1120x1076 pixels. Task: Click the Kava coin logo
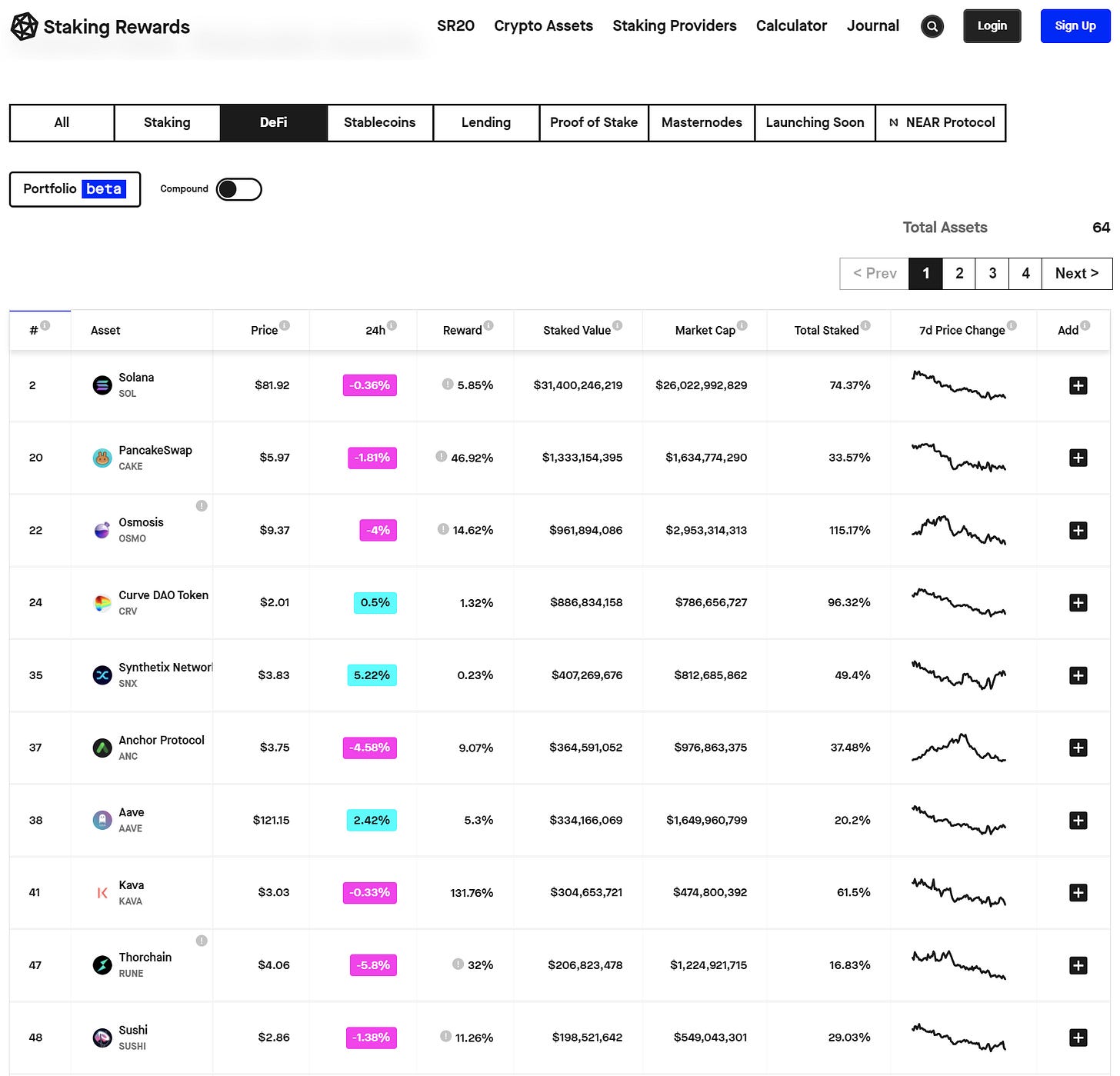point(102,893)
